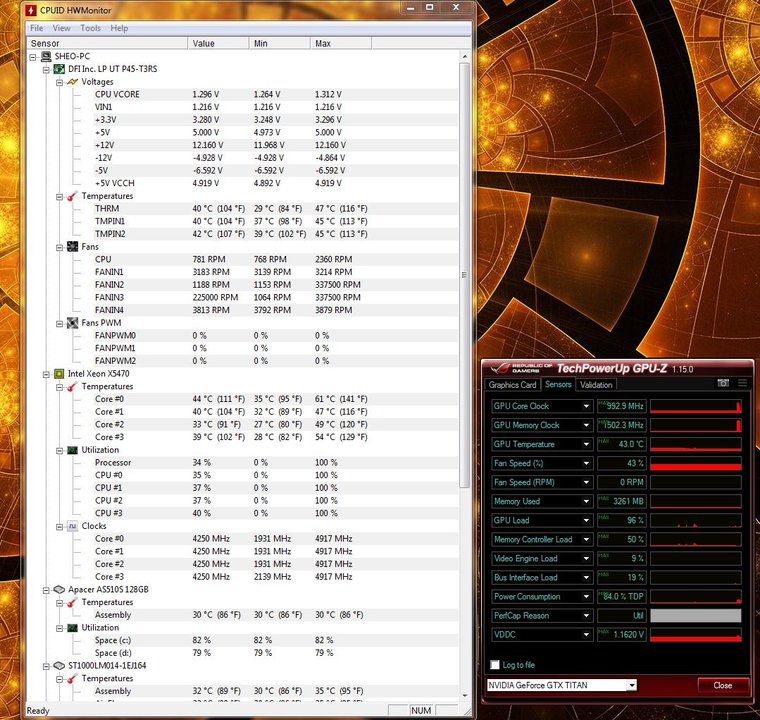
Task: Switch to the Validation tab
Action: tap(596, 385)
